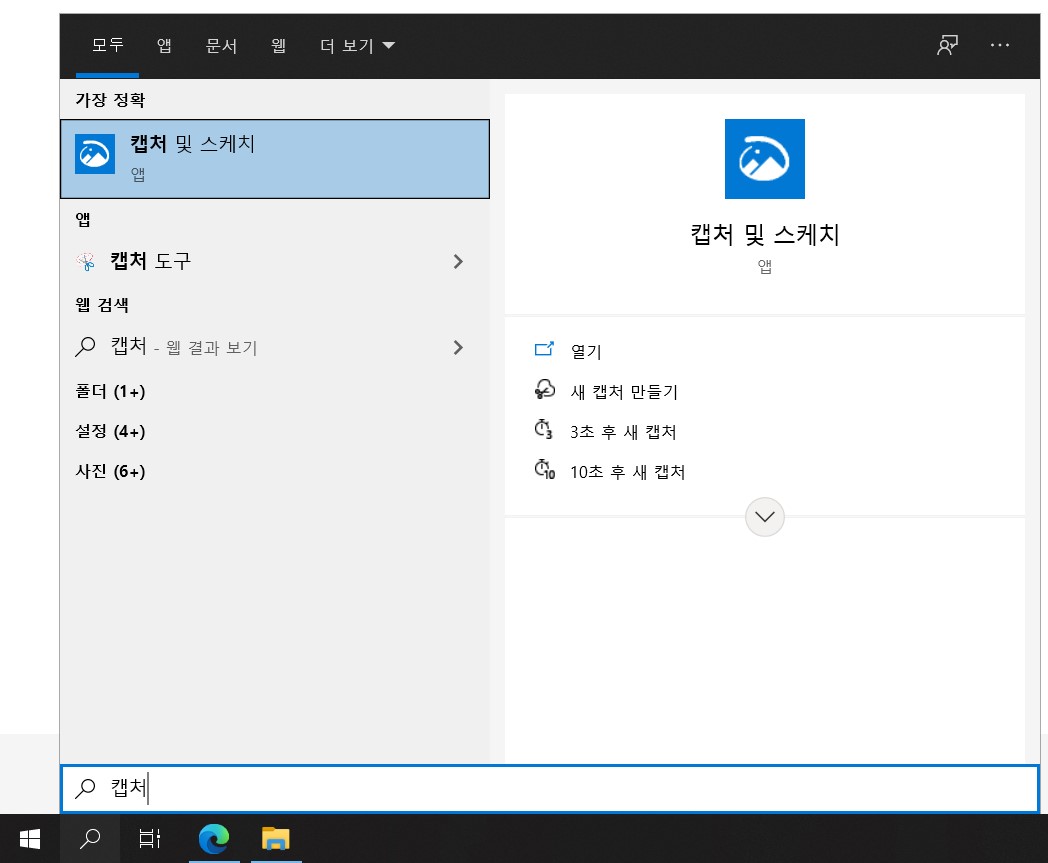Click the 새 캡처 만들기 snip icon
1048x863 pixels.
pyautogui.click(x=545, y=389)
